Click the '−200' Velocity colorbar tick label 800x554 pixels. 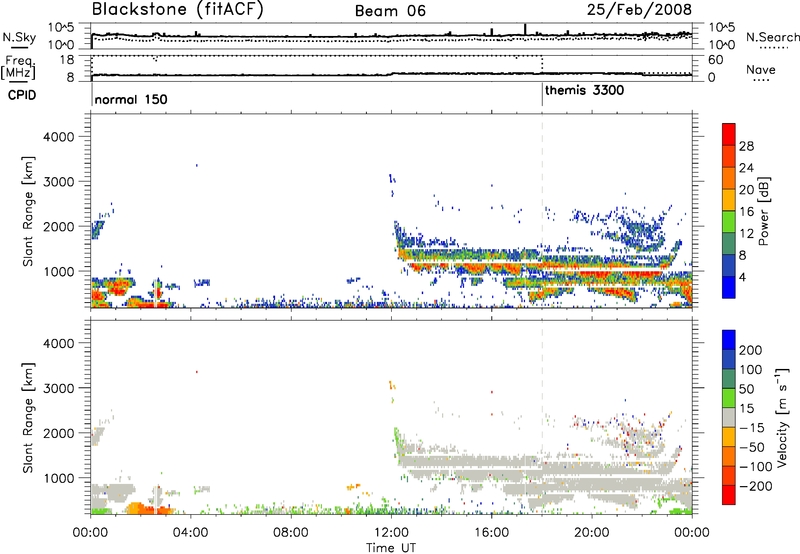click(x=755, y=486)
